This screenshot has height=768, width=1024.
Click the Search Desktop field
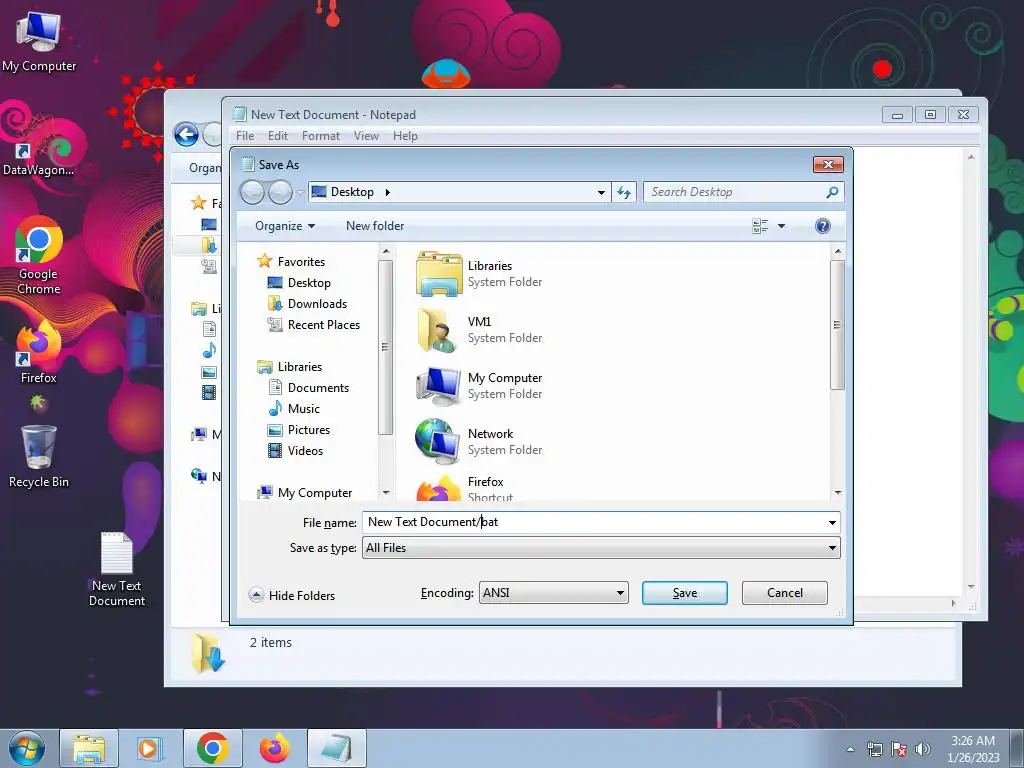(x=735, y=192)
